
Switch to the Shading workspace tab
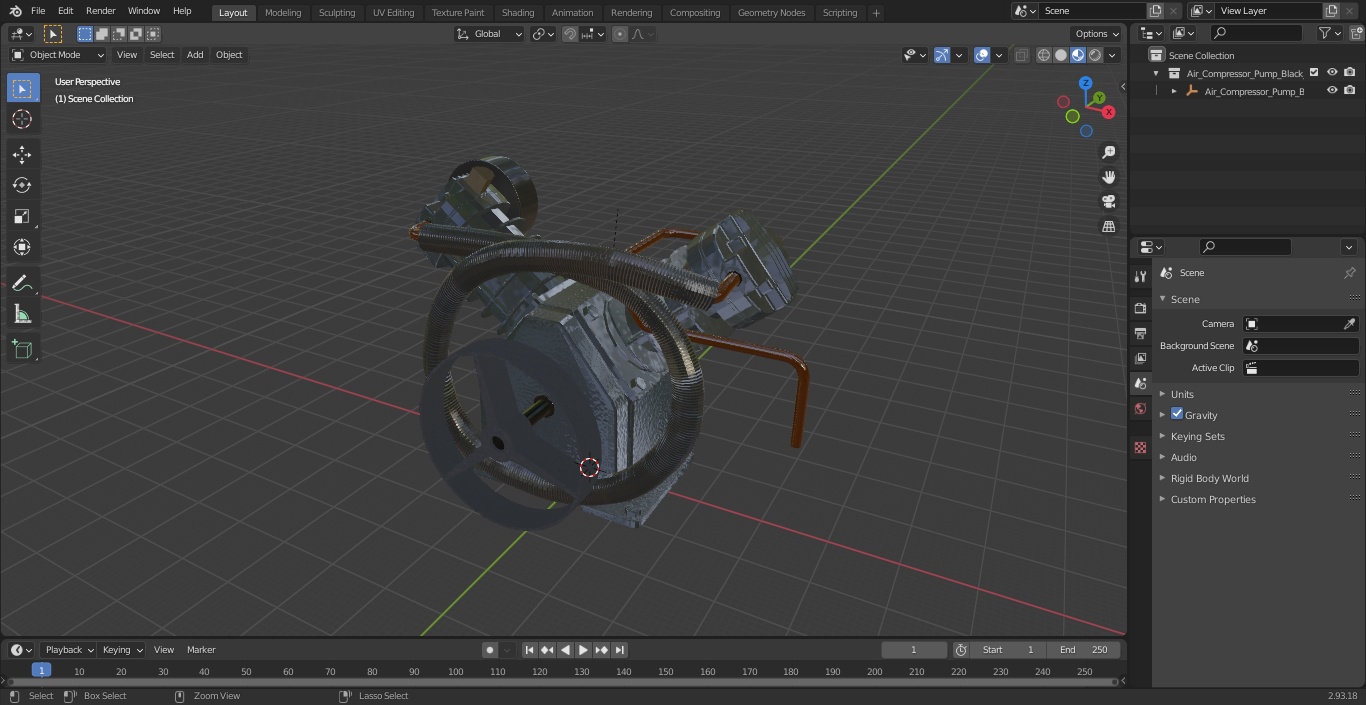(518, 13)
